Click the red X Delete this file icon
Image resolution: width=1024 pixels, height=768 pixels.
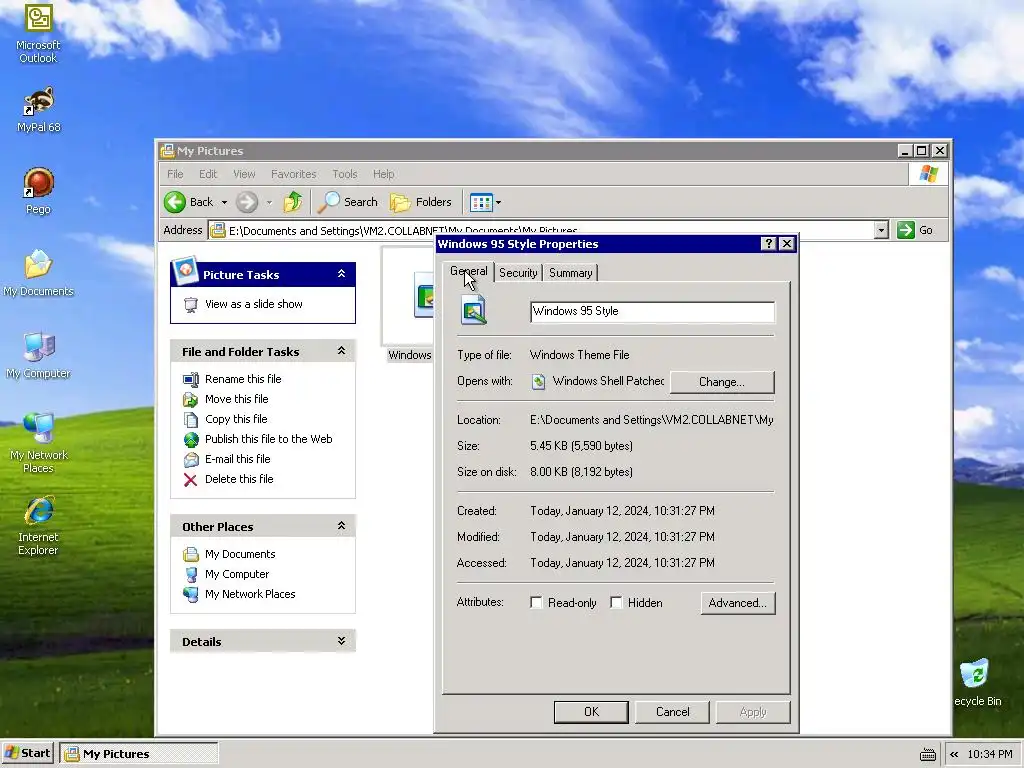(x=191, y=480)
